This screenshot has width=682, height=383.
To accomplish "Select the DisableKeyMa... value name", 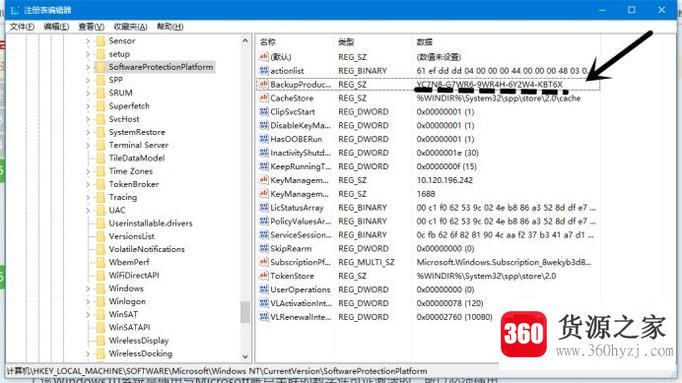I will click(x=300, y=126).
